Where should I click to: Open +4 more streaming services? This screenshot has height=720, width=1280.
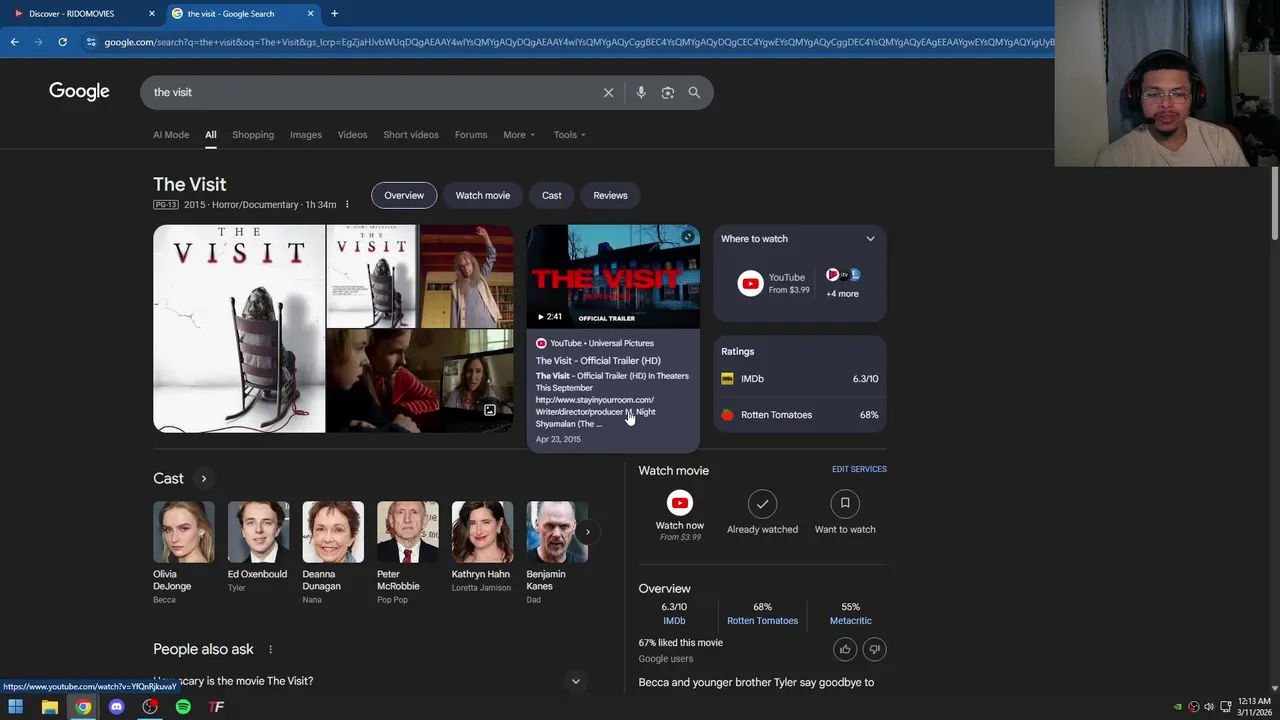point(842,283)
